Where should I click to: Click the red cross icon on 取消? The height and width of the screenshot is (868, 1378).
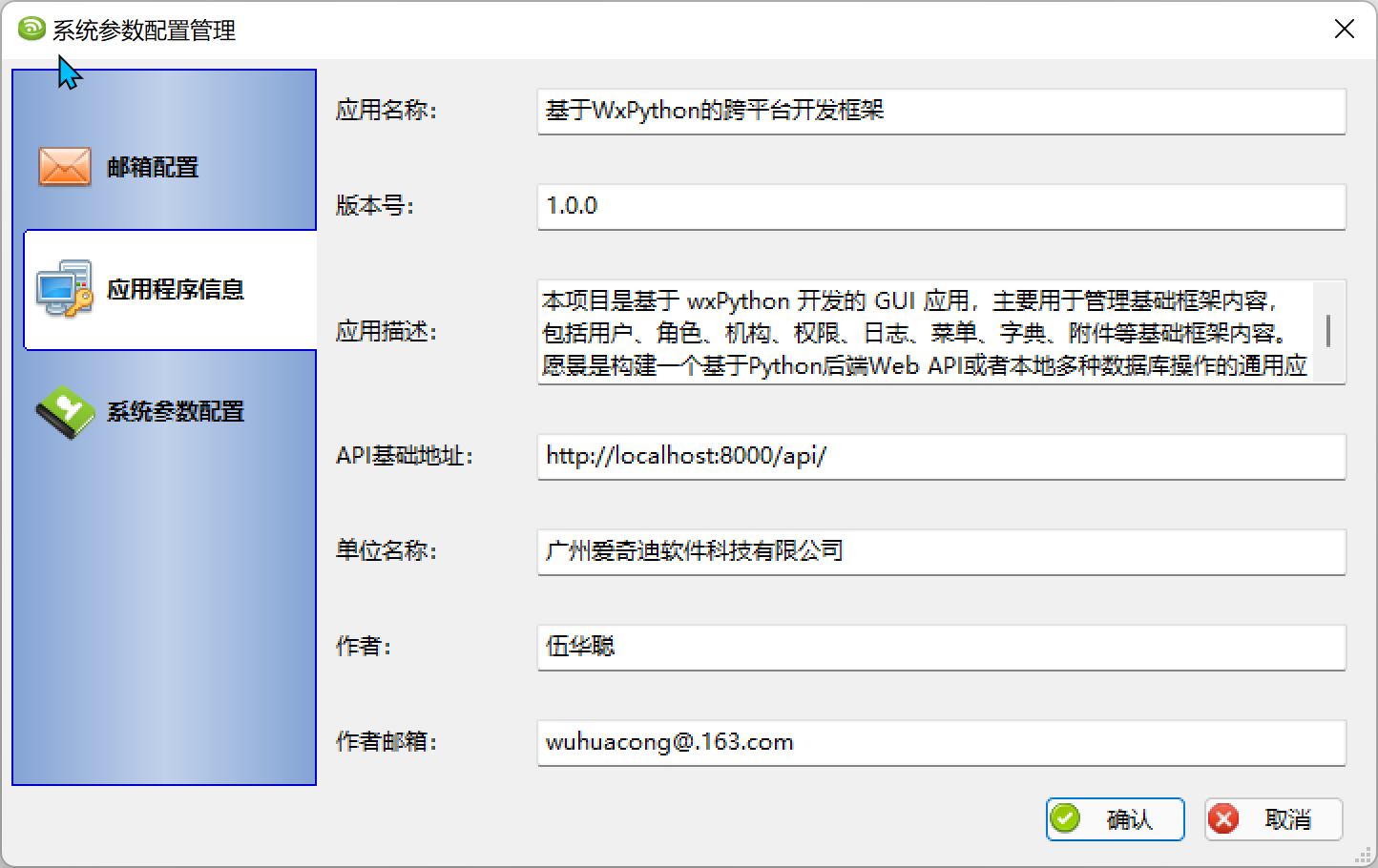click(x=1223, y=818)
